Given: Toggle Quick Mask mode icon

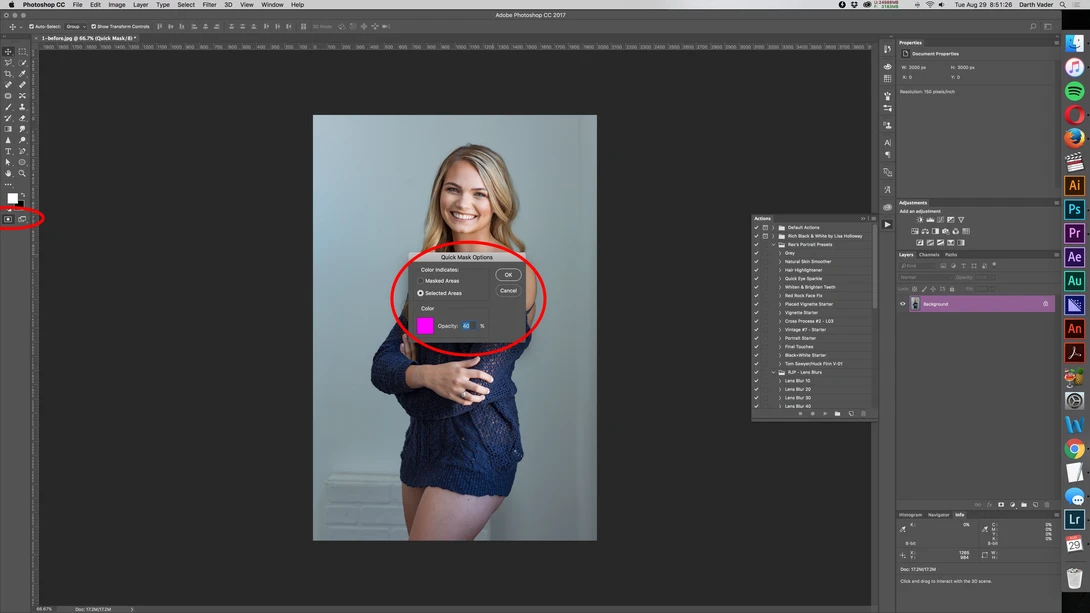Looking at the screenshot, I should 8,219.
